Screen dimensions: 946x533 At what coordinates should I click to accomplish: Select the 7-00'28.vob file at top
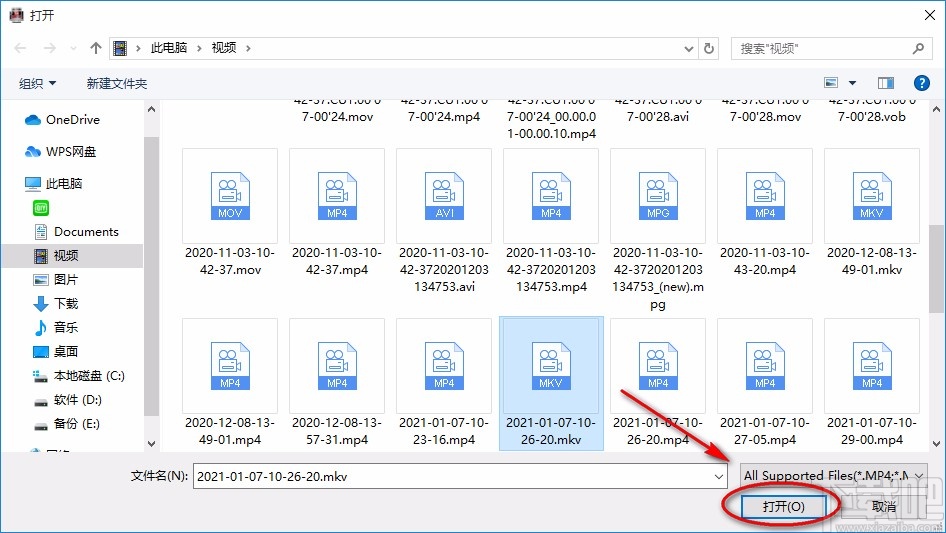(872, 112)
